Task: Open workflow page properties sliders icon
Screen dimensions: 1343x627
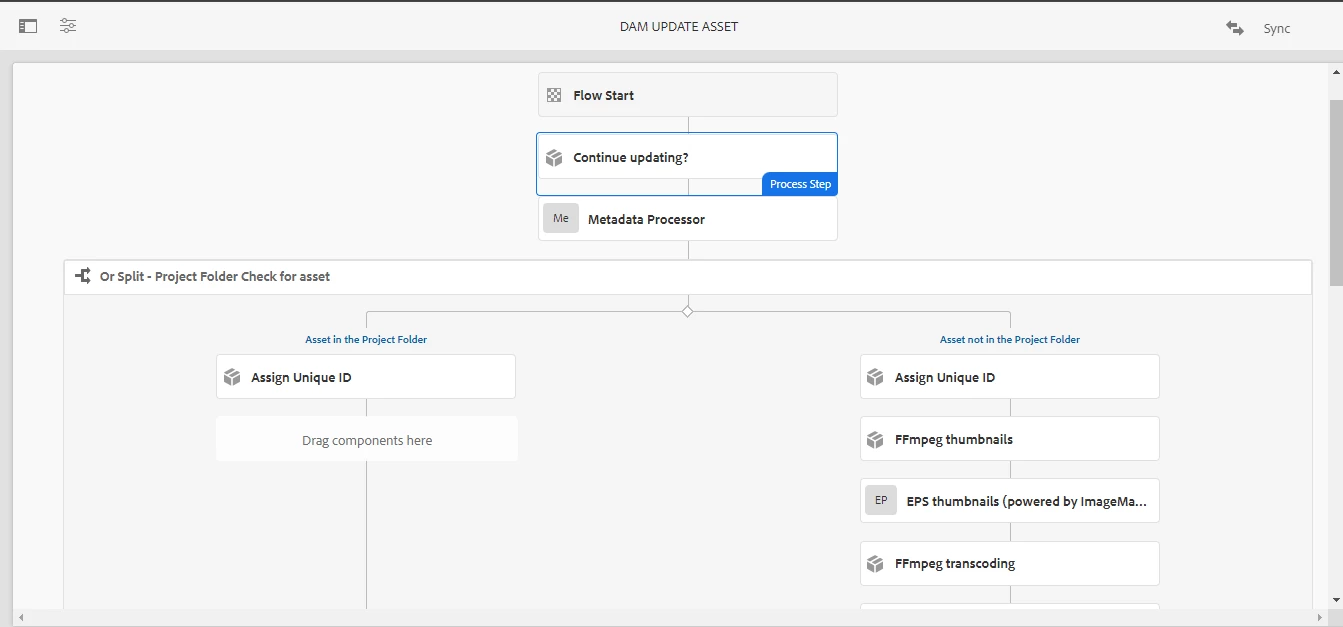Action: 68,26
